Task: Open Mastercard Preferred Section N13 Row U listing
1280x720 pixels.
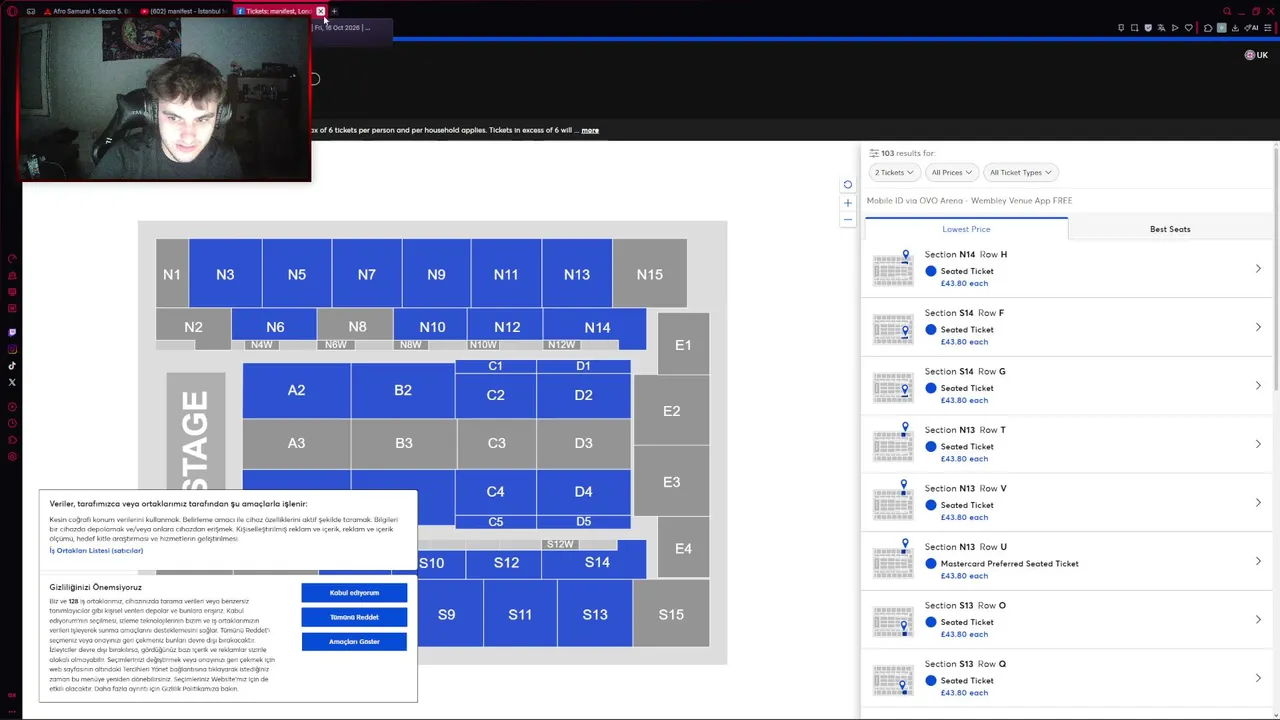Action: coord(1068,561)
